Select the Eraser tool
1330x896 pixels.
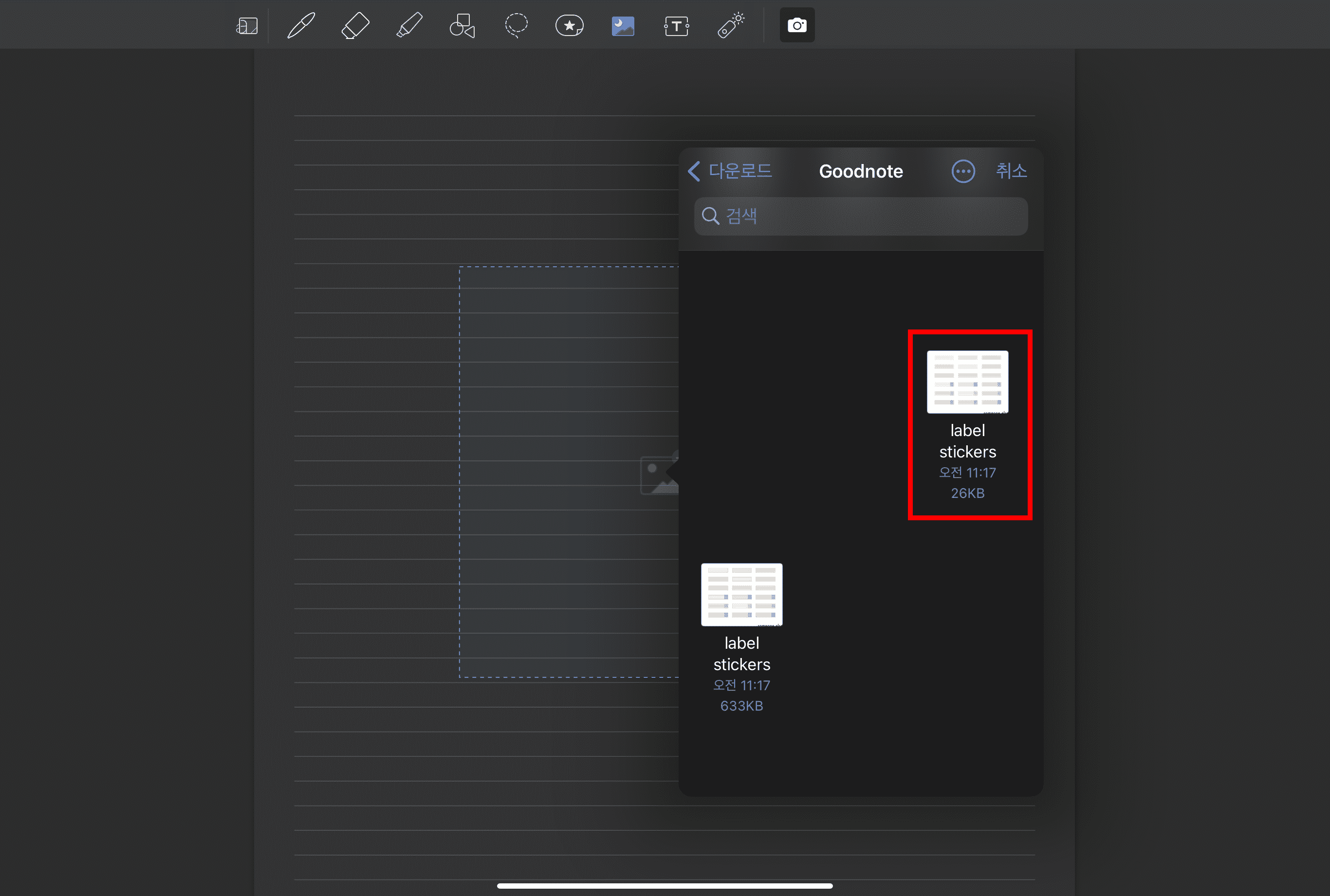(x=355, y=26)
